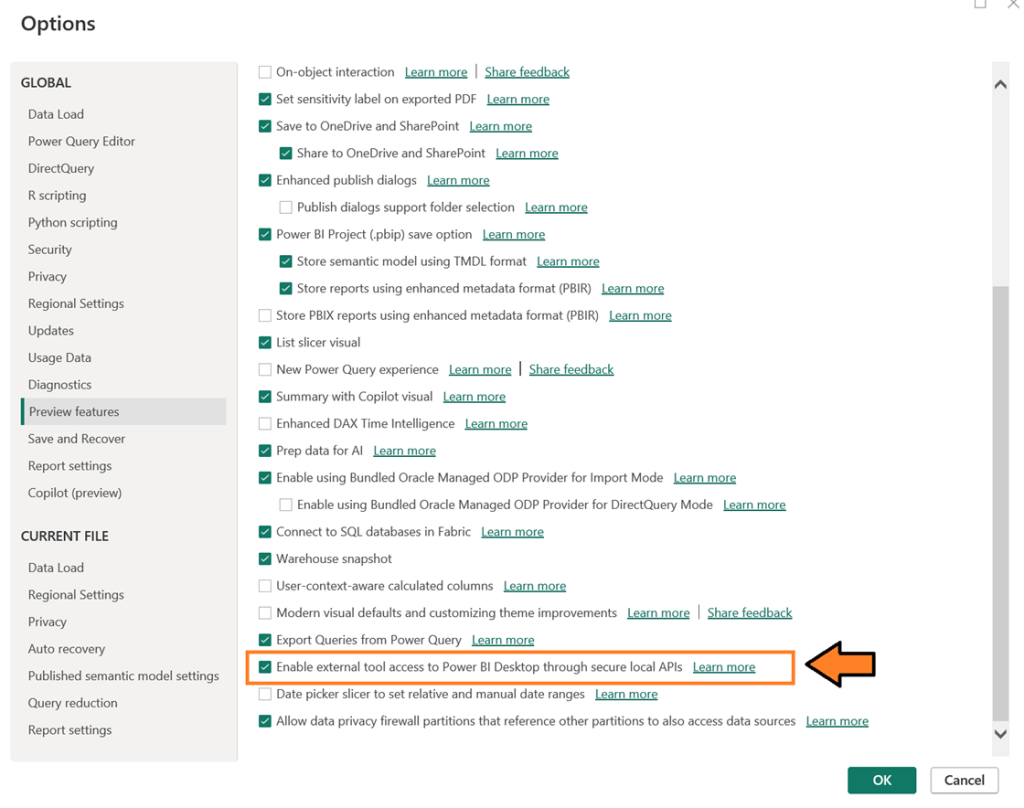Uncheck Power BI Project (.pbip) save option
1024x808 pixels.
point(264,234)
